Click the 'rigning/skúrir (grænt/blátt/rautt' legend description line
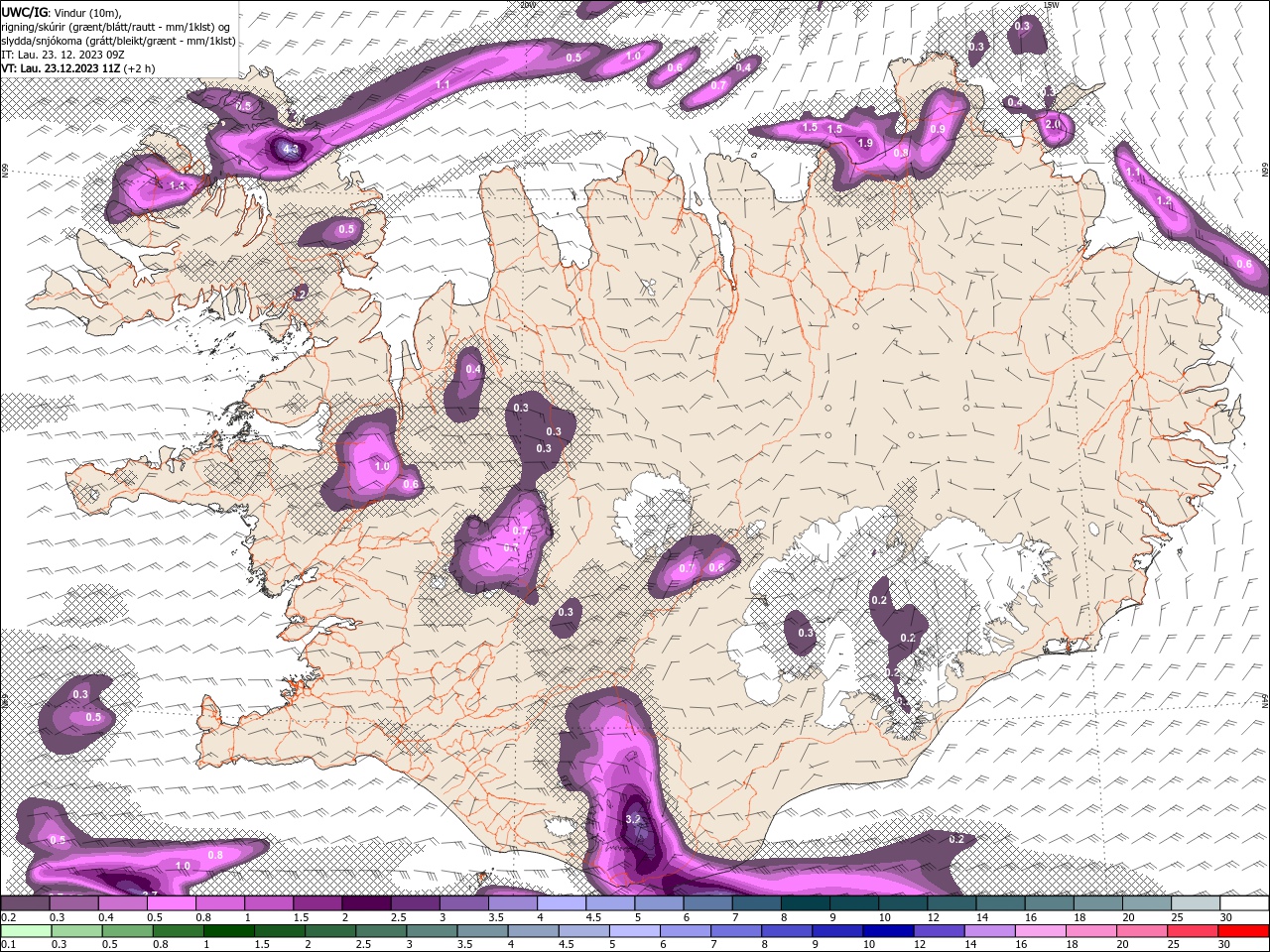 tap(118, 26)
